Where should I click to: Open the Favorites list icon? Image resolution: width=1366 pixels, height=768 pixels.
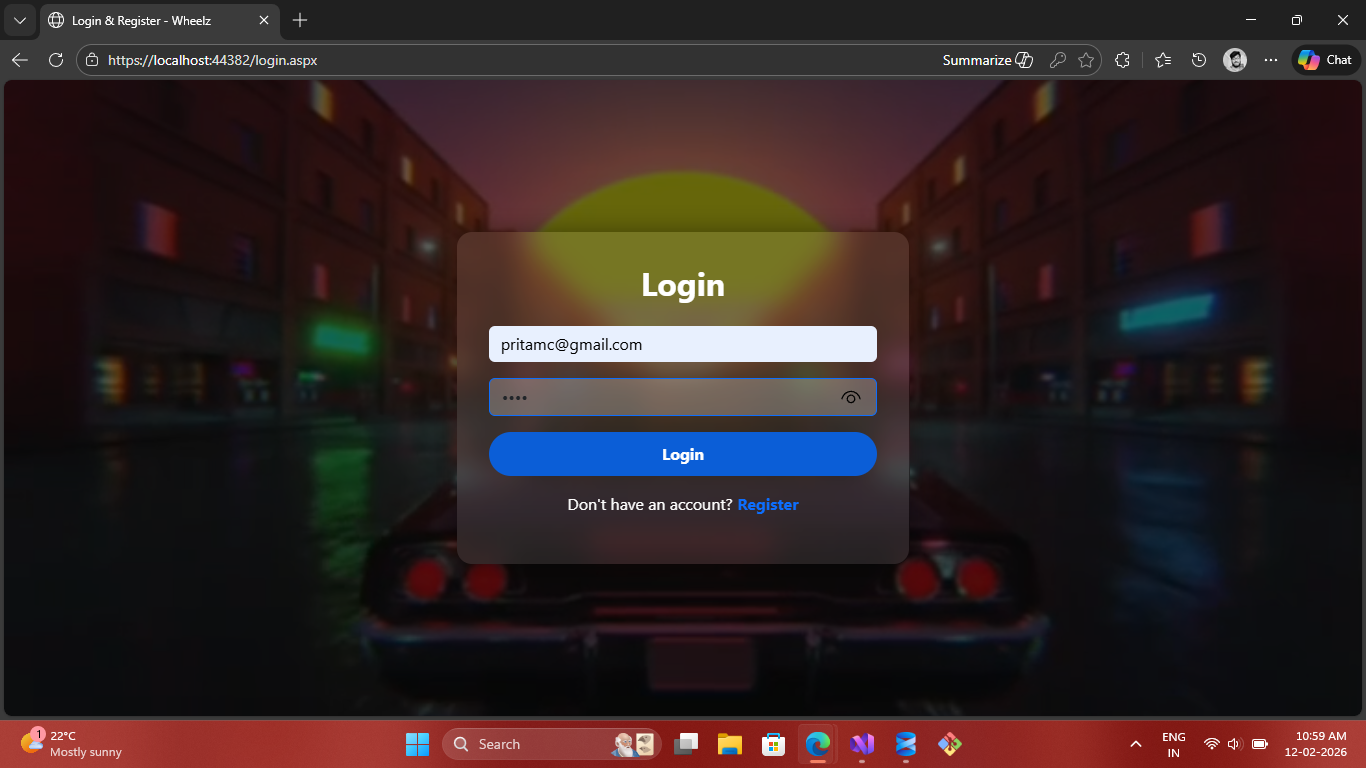tap(1162, 60)
